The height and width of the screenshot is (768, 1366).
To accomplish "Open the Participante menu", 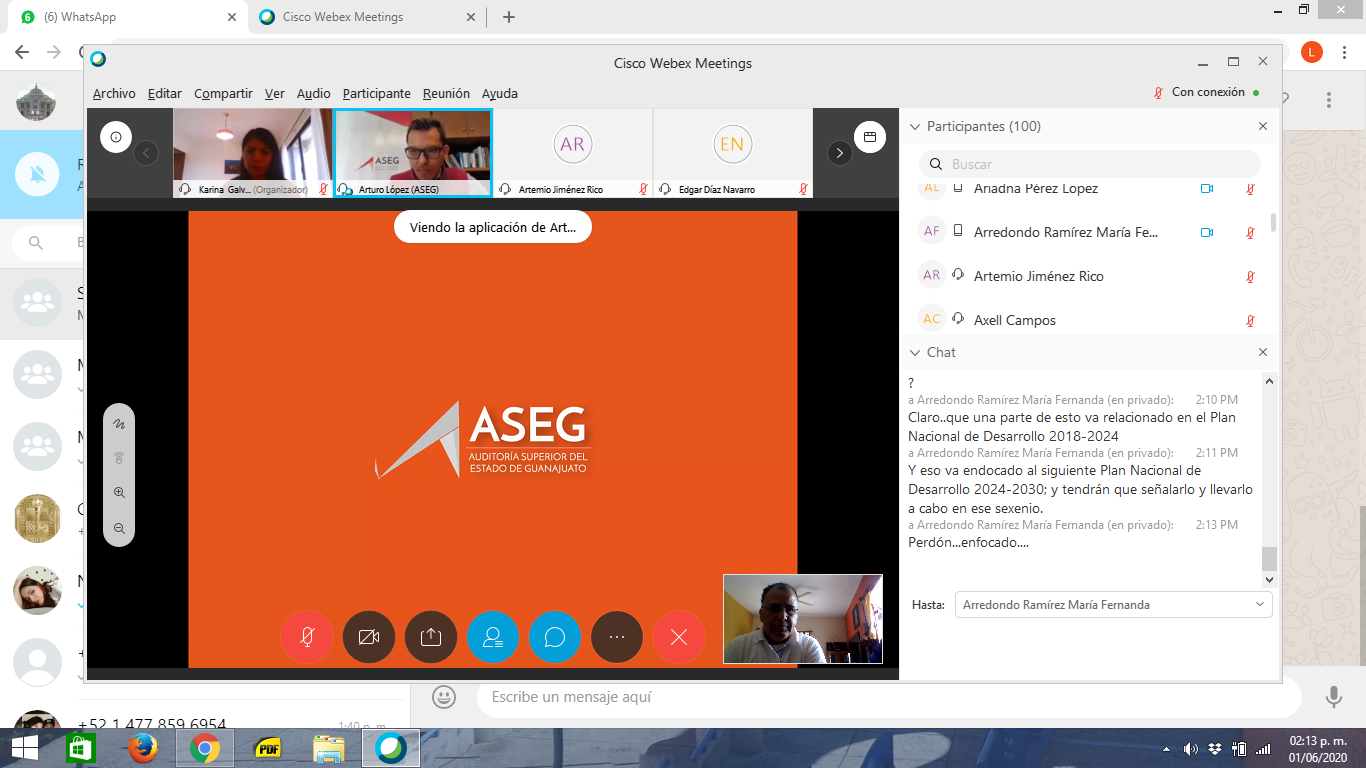I will click(376, 93).
